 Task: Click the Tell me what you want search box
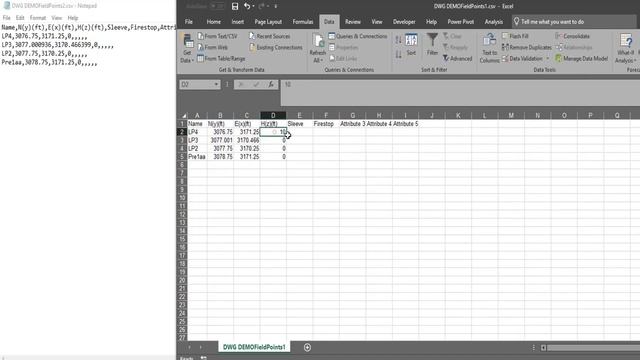(573, 22)
